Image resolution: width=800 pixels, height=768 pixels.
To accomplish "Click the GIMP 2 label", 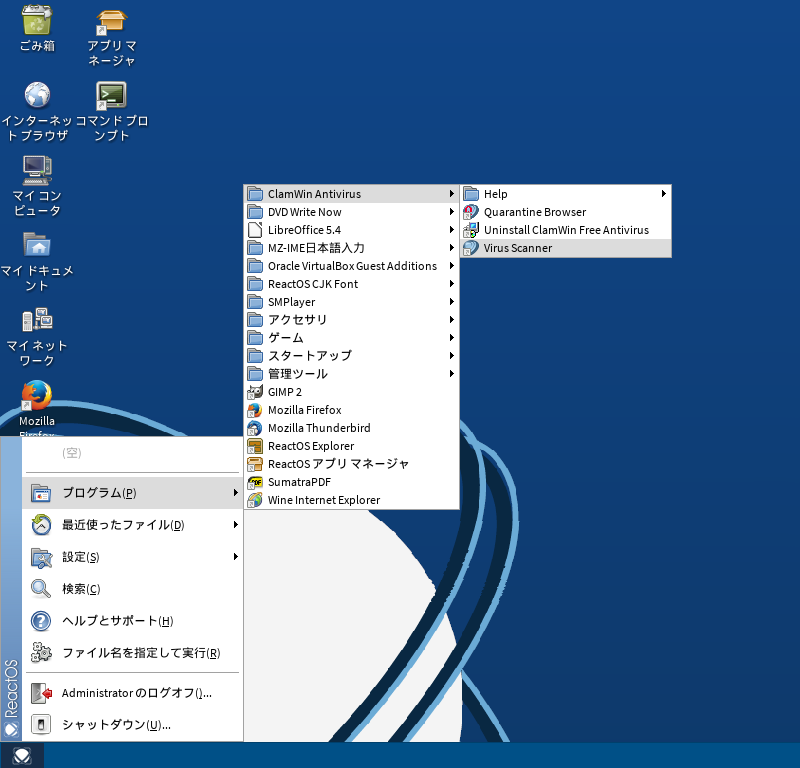I will 285,392.
